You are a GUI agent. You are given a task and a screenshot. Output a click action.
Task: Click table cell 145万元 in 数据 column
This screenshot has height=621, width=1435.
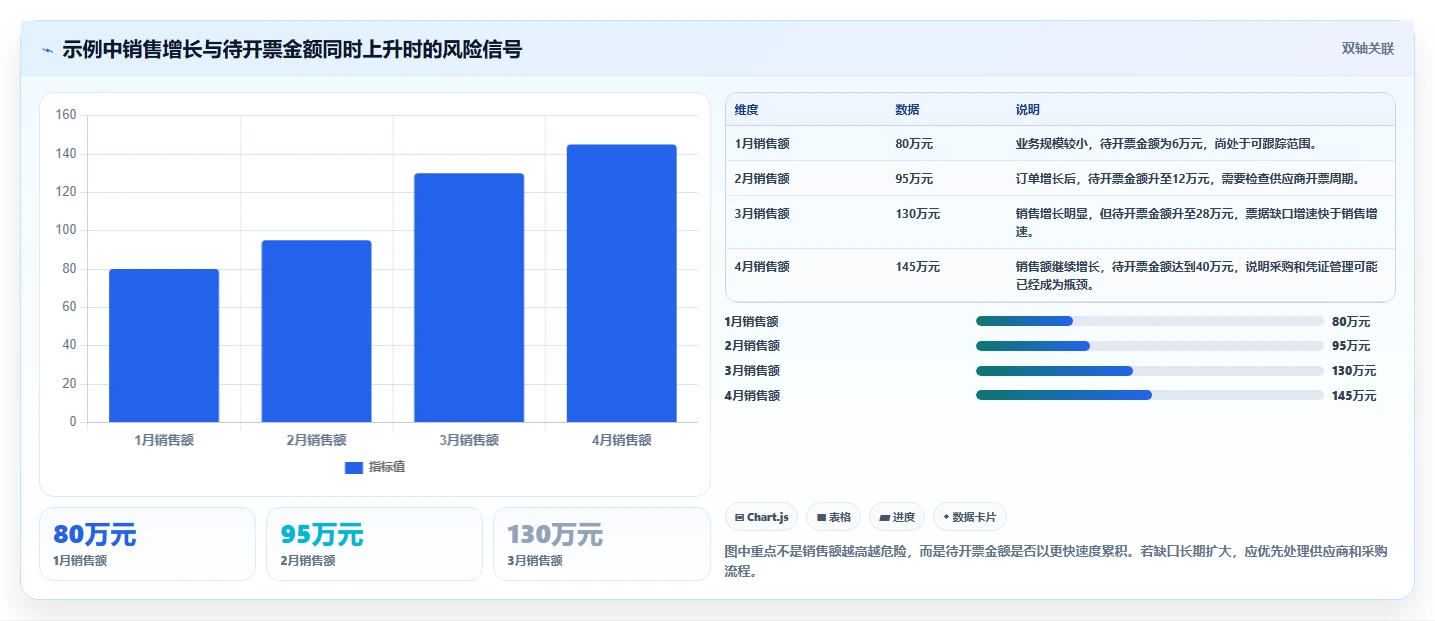[918, 267]
